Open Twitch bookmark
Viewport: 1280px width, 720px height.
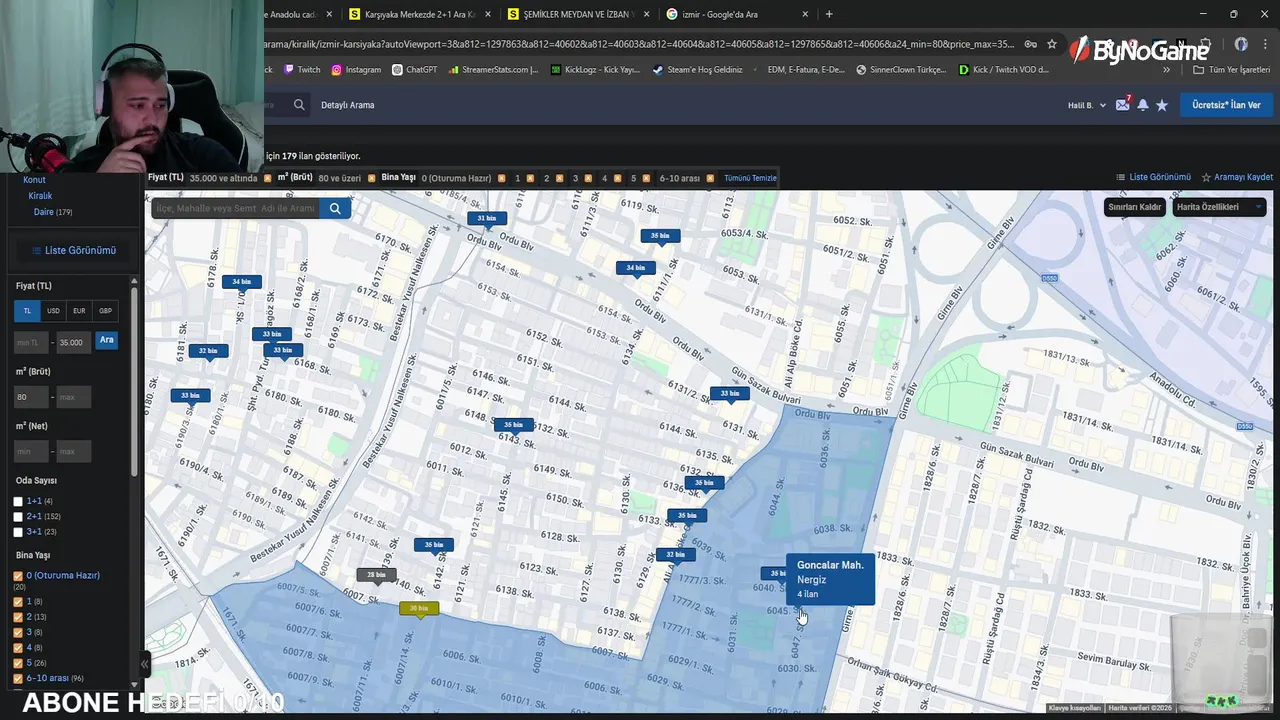[302, 70]
